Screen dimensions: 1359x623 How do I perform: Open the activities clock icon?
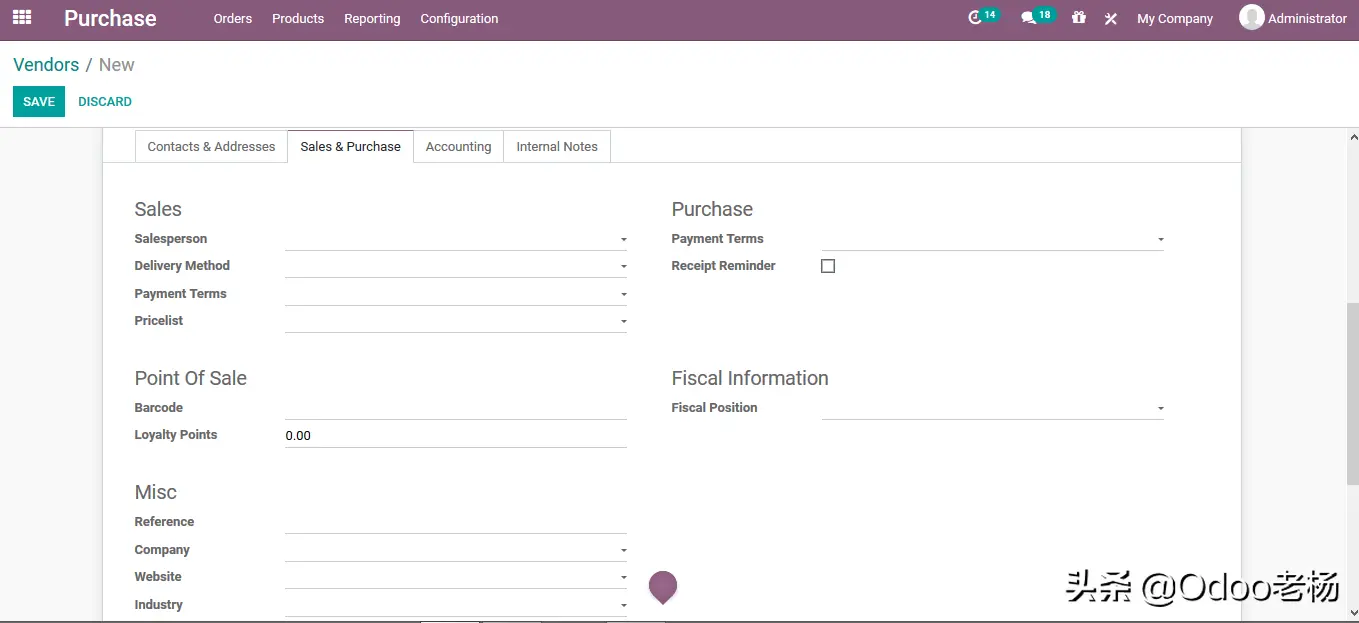click(x=976, y=18)
